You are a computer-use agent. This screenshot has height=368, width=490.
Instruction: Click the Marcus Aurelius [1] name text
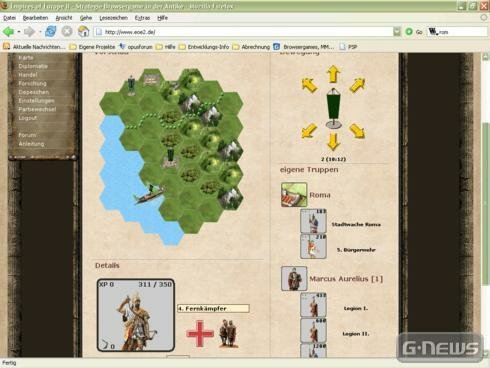click(346, 279)
